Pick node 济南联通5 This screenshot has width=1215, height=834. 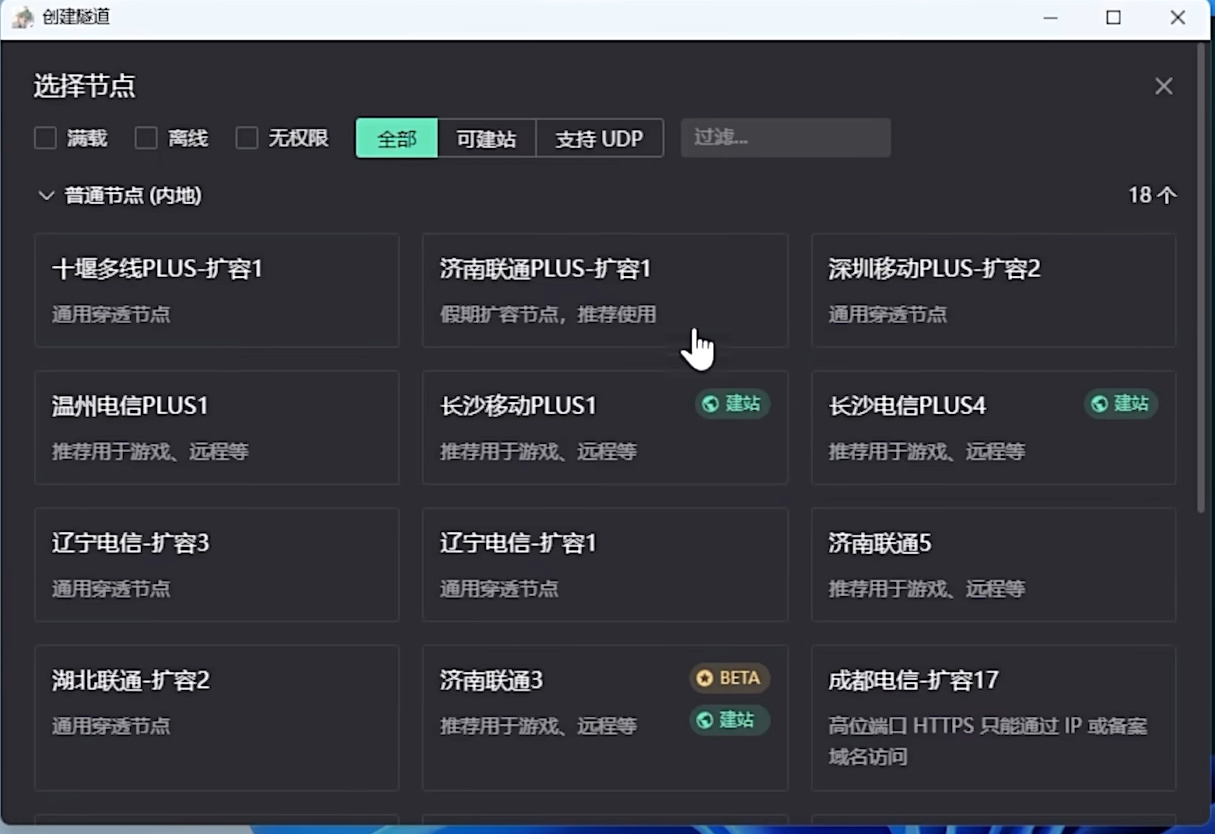994,564
